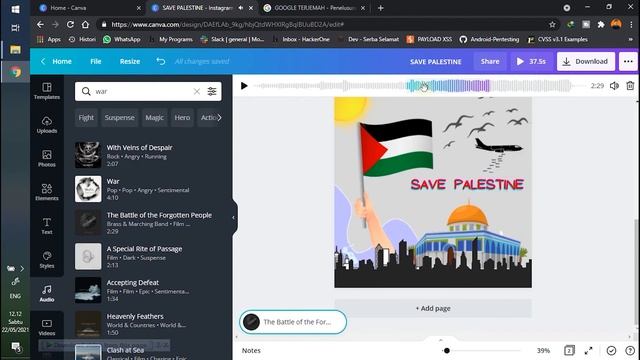Open the more options menu

[x=628, y=61]
